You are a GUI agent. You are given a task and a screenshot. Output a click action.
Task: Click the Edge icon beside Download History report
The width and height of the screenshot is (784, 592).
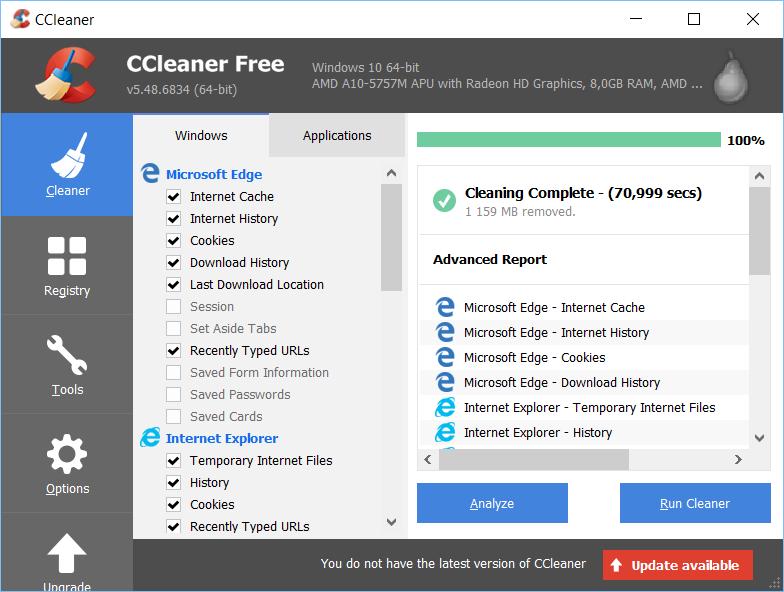(x=444, y=382)
